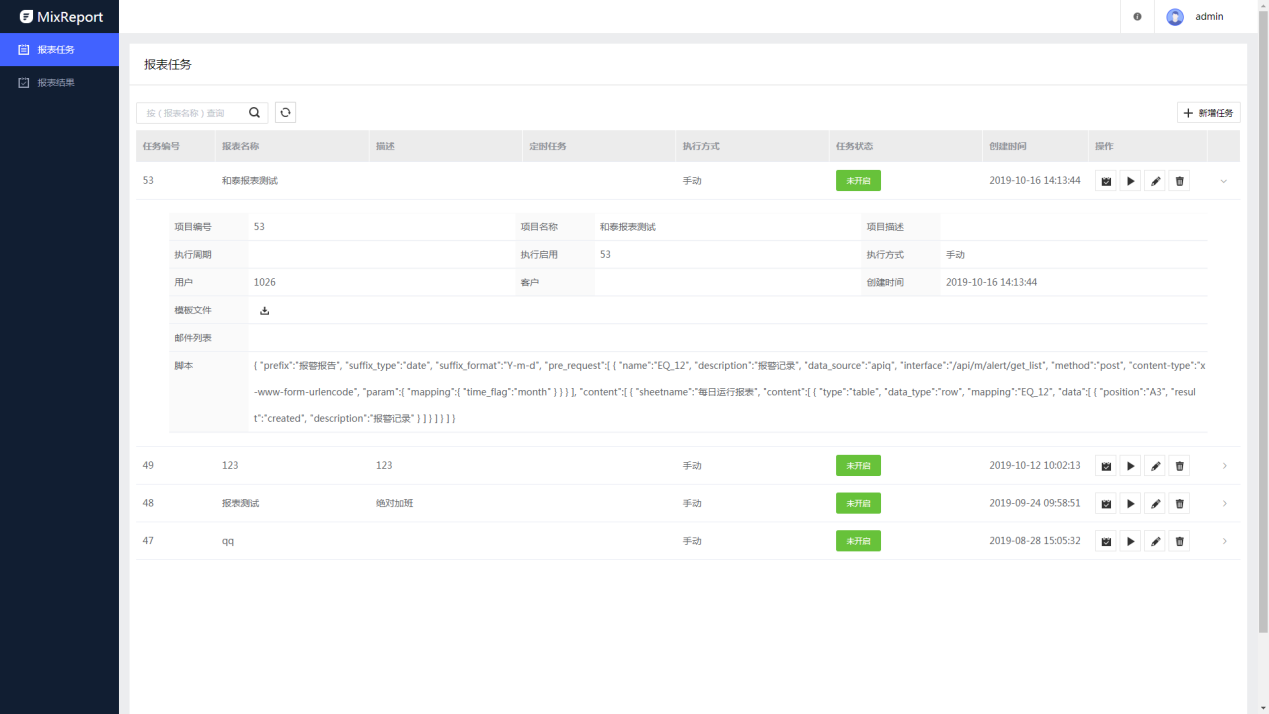Expand the details row for task 48
This screenshot has height=714, width=1269.
(1224, 503)
